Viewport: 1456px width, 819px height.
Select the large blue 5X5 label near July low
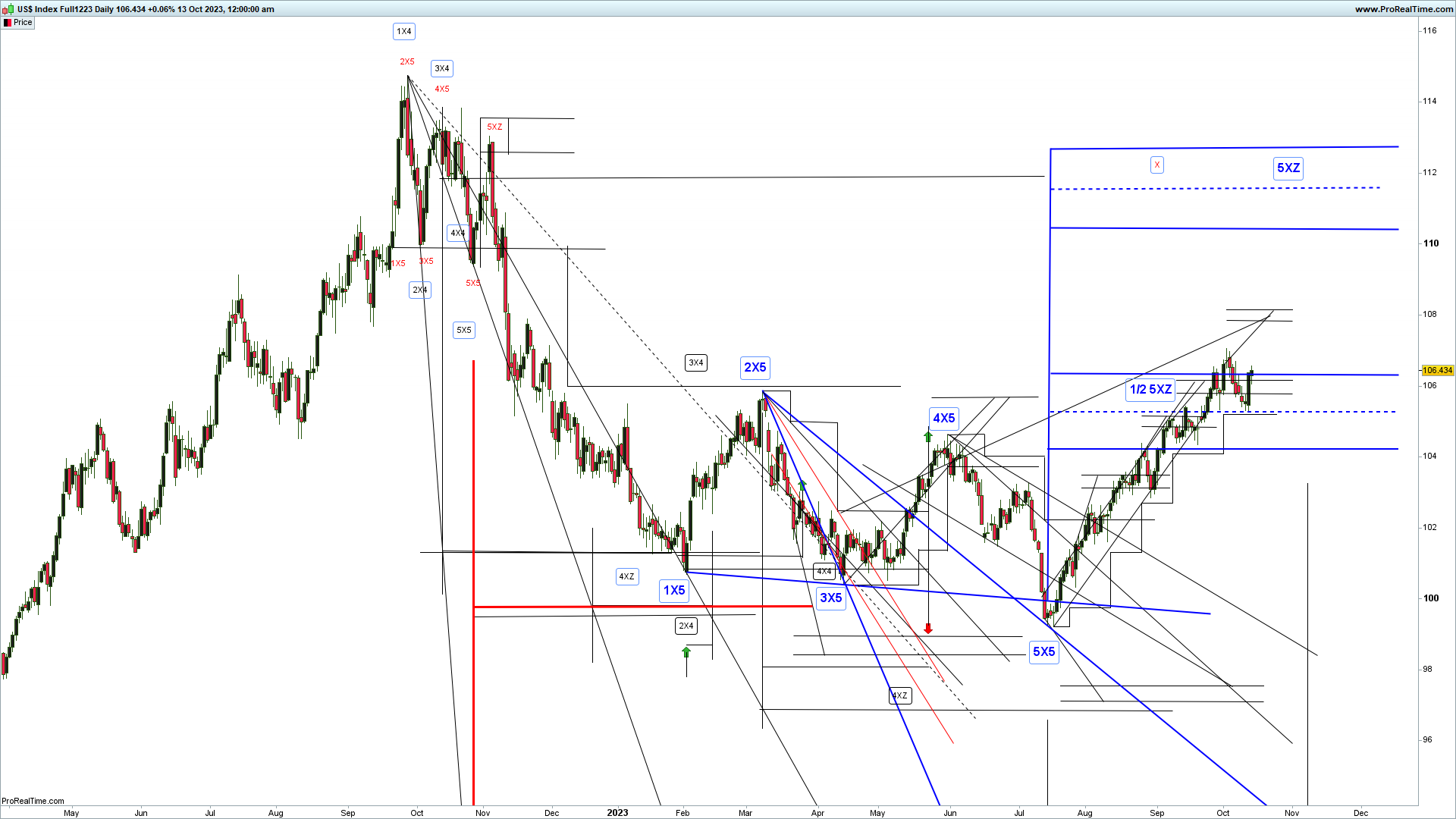coord(1044,652)
